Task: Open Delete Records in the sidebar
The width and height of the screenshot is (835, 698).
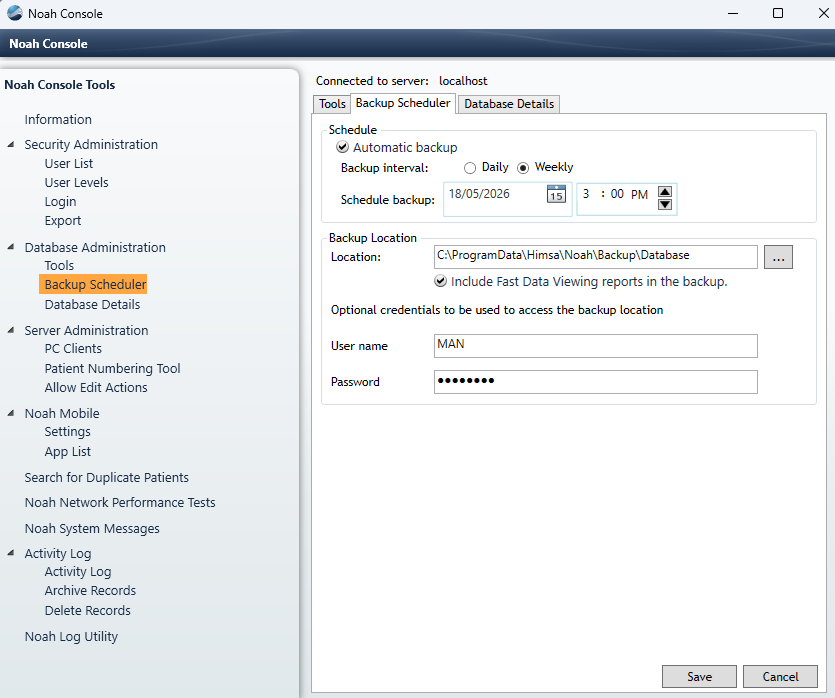Action: (87, 611)
